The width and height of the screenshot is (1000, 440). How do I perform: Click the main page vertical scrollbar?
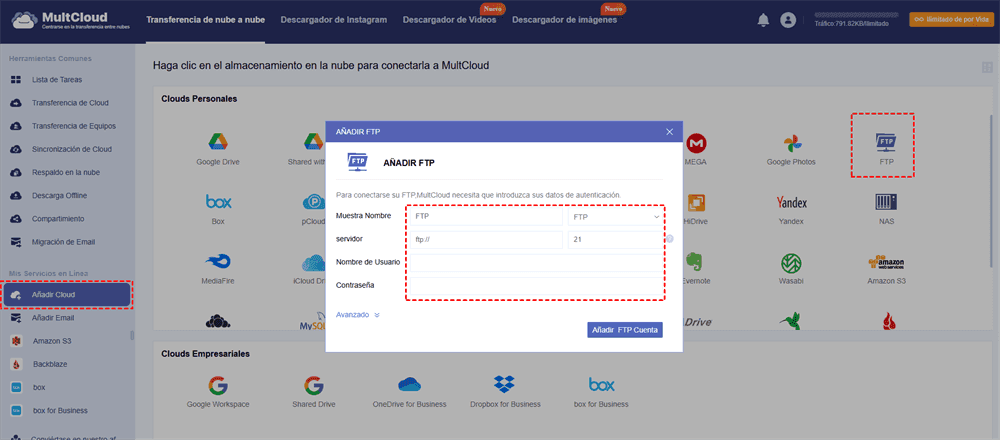click(x=990, y=191)
